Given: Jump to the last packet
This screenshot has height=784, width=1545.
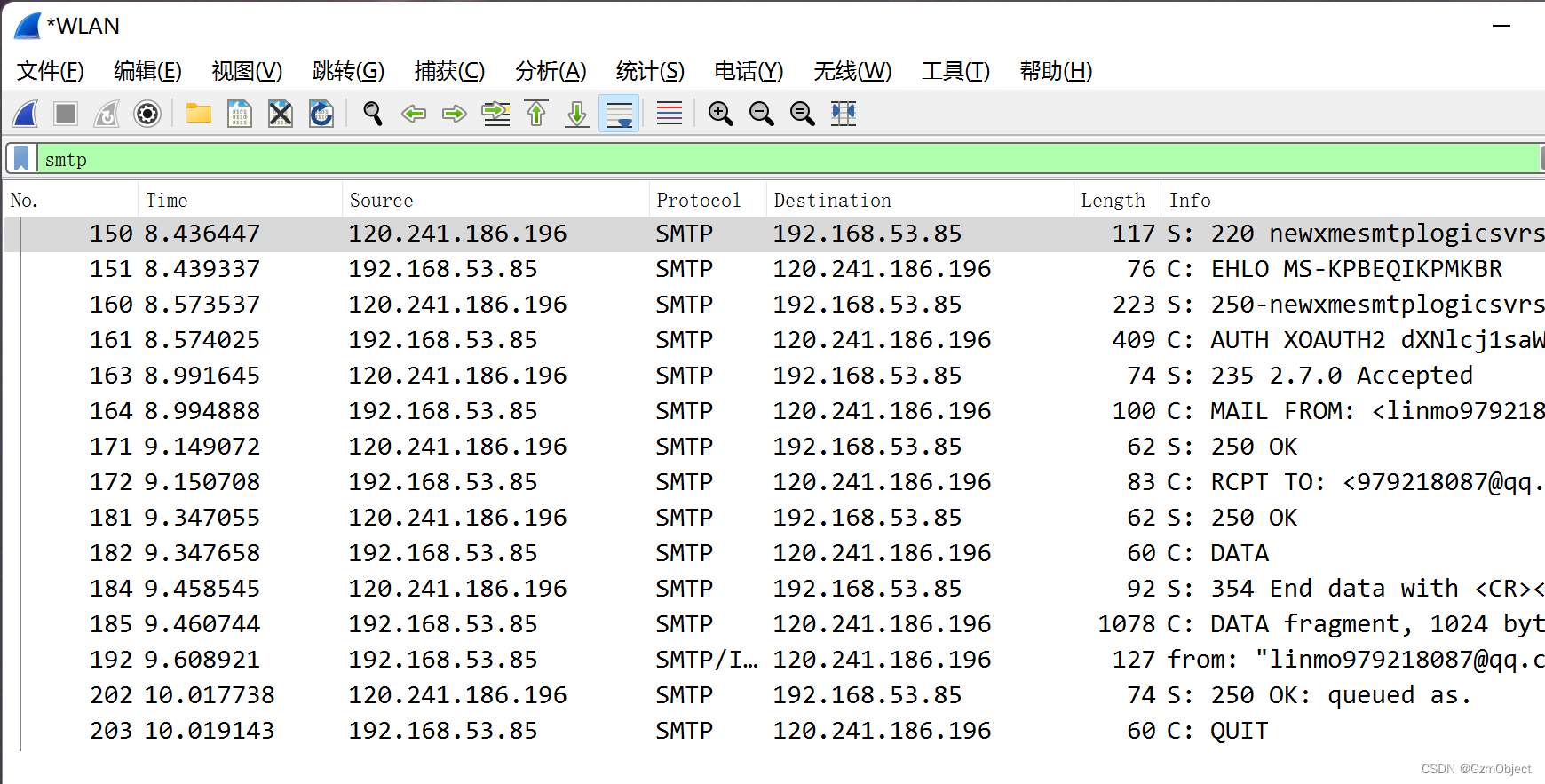Looking at the screenshot, I should tap(577, 114).
